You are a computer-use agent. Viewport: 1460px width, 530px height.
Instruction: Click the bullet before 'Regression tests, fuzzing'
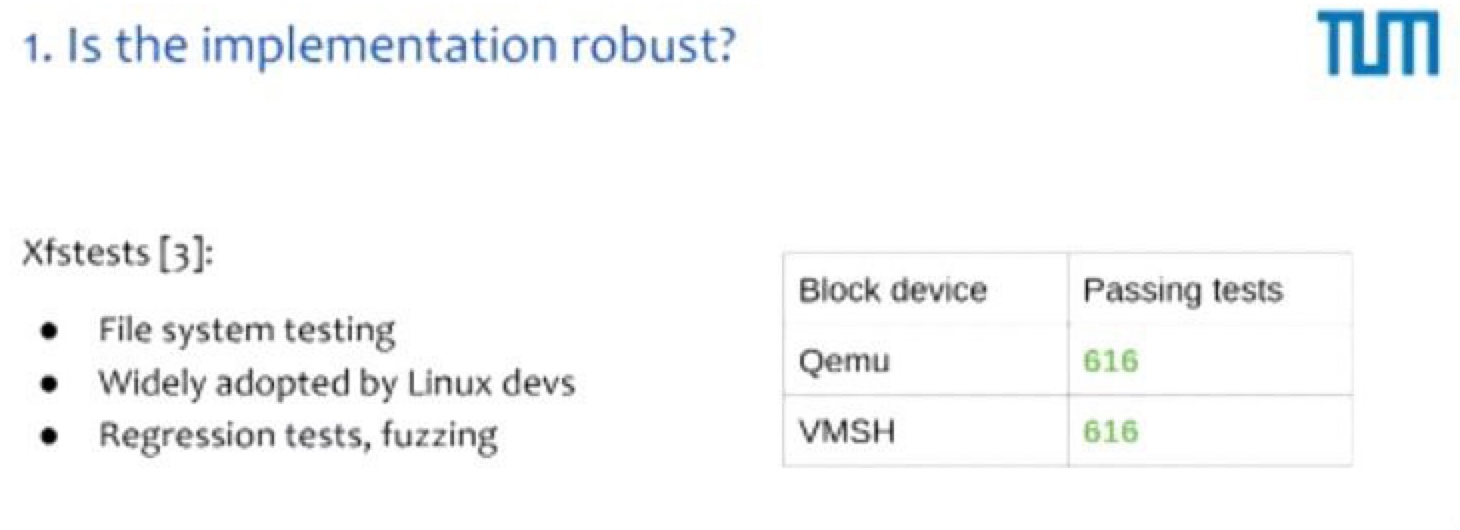pos(47,437)
